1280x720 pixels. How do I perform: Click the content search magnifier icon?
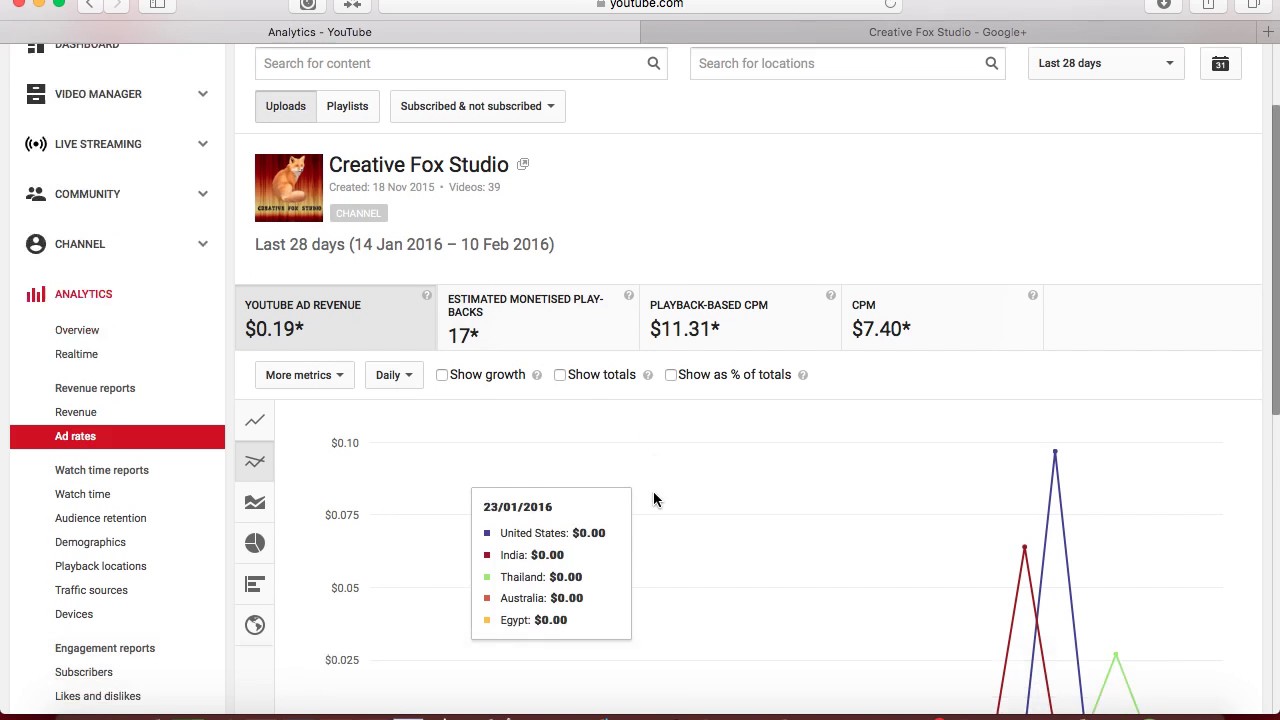[x=653, y=63]
